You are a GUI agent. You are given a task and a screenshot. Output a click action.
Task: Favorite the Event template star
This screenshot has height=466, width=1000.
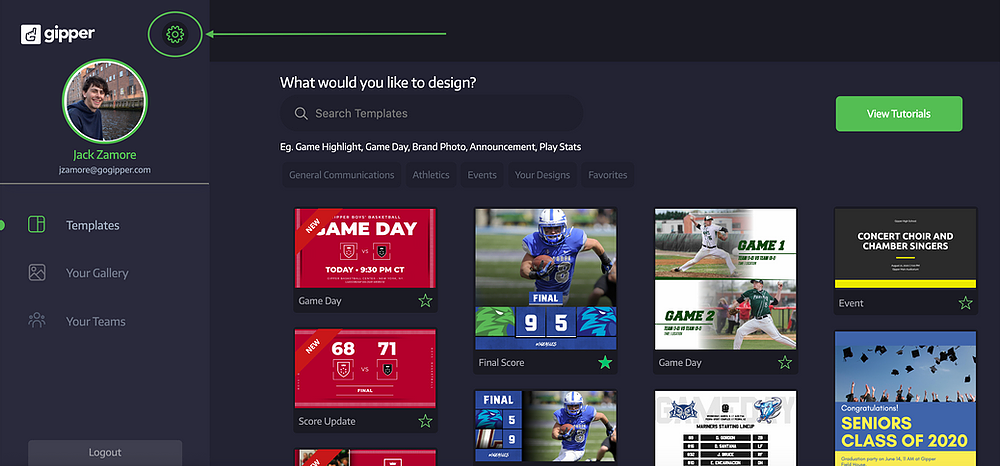(x=966, y=303)
